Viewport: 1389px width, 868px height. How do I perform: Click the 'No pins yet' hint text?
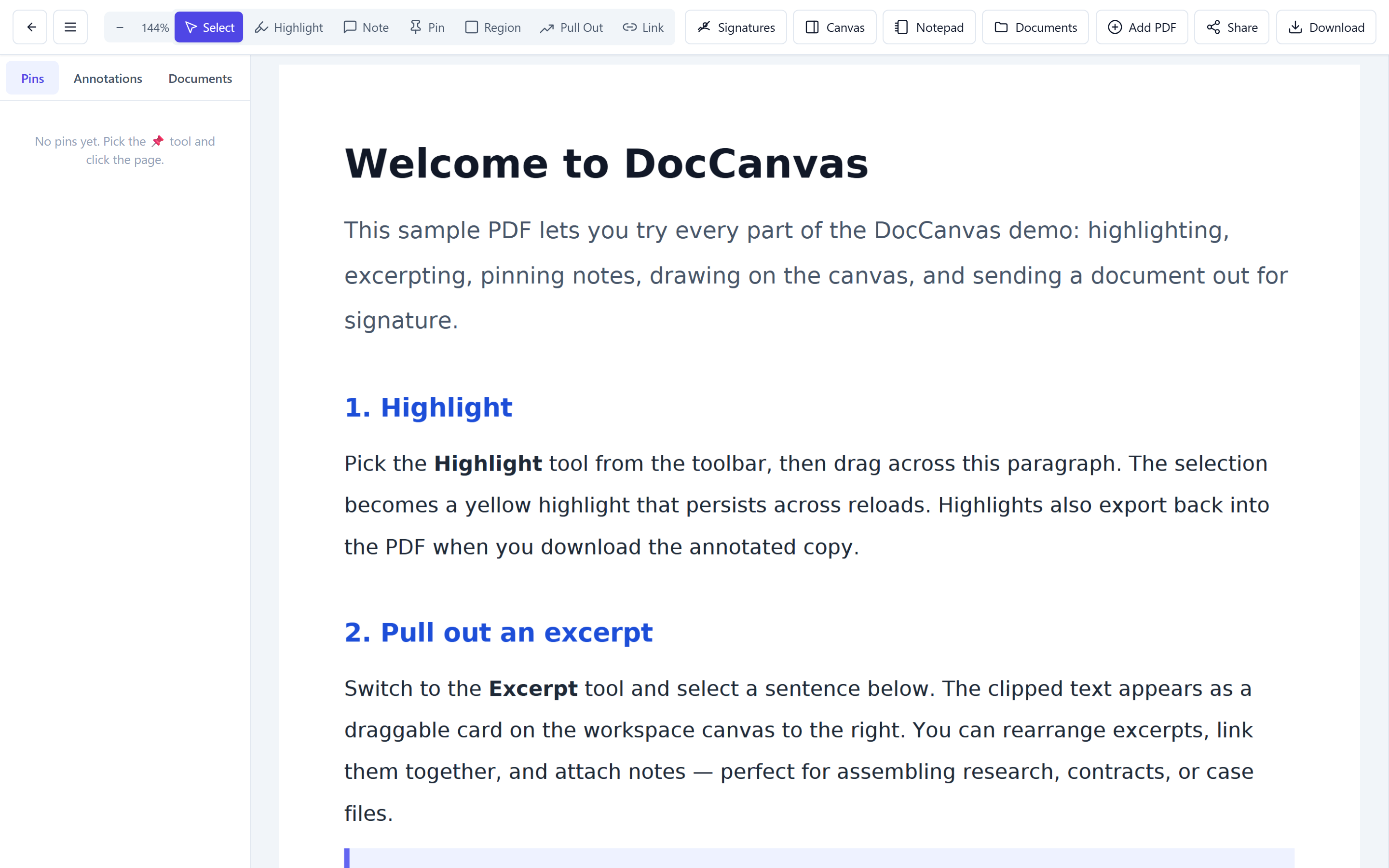pos(124,150)
